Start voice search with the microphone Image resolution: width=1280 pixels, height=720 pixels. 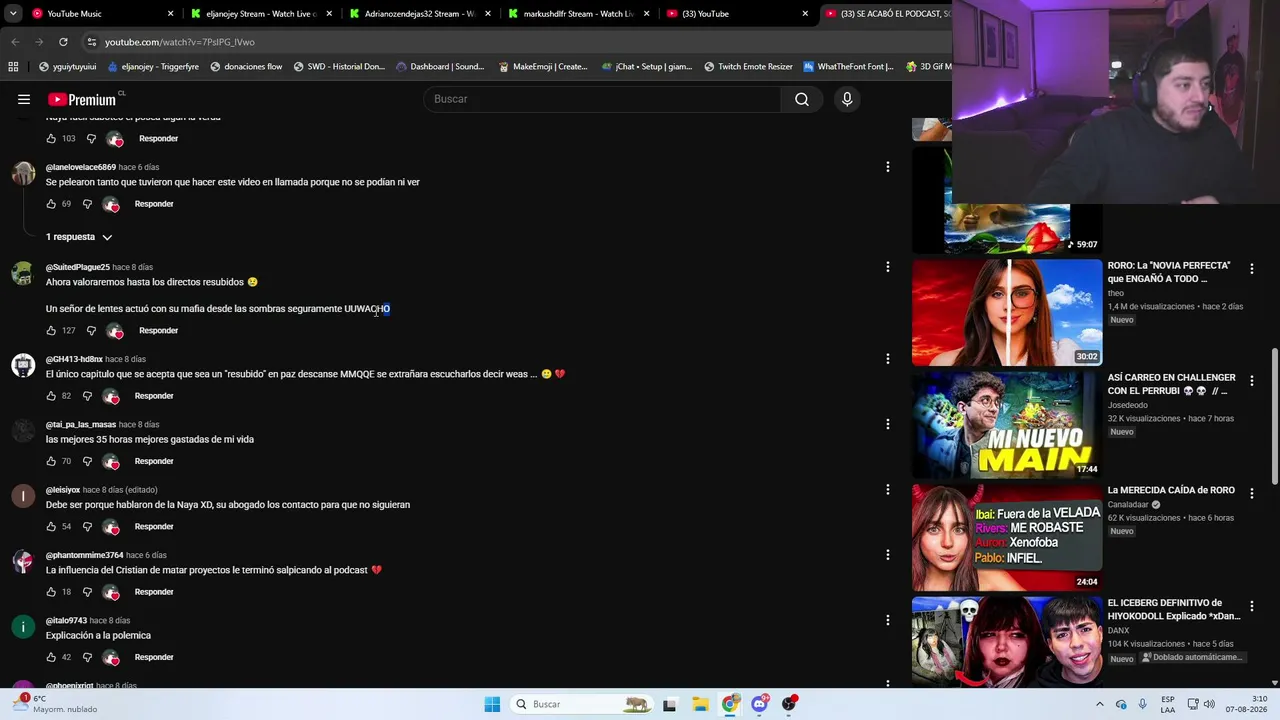coord(847,99)
